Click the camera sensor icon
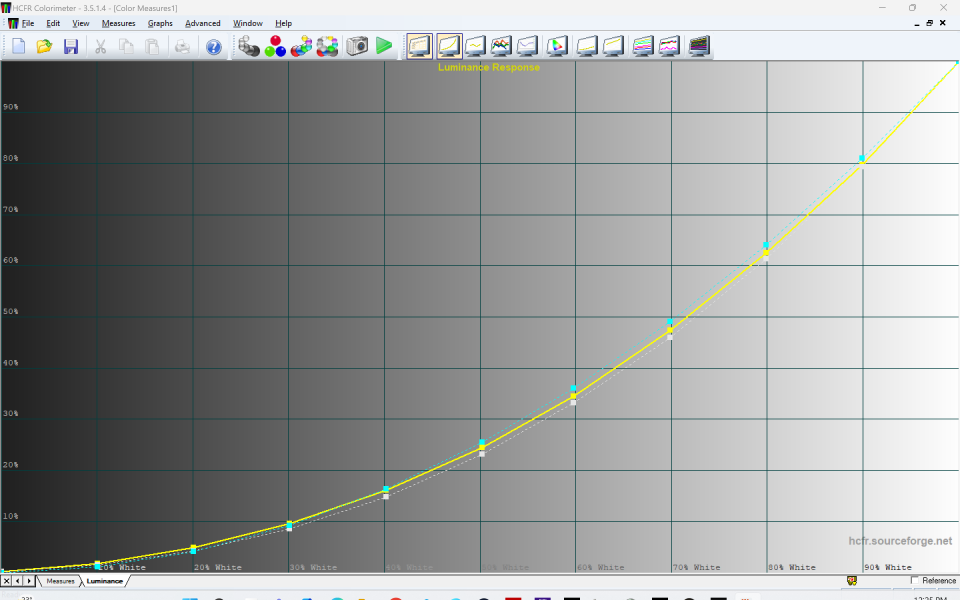The image size is (960, 600). [x=357, y=46]
